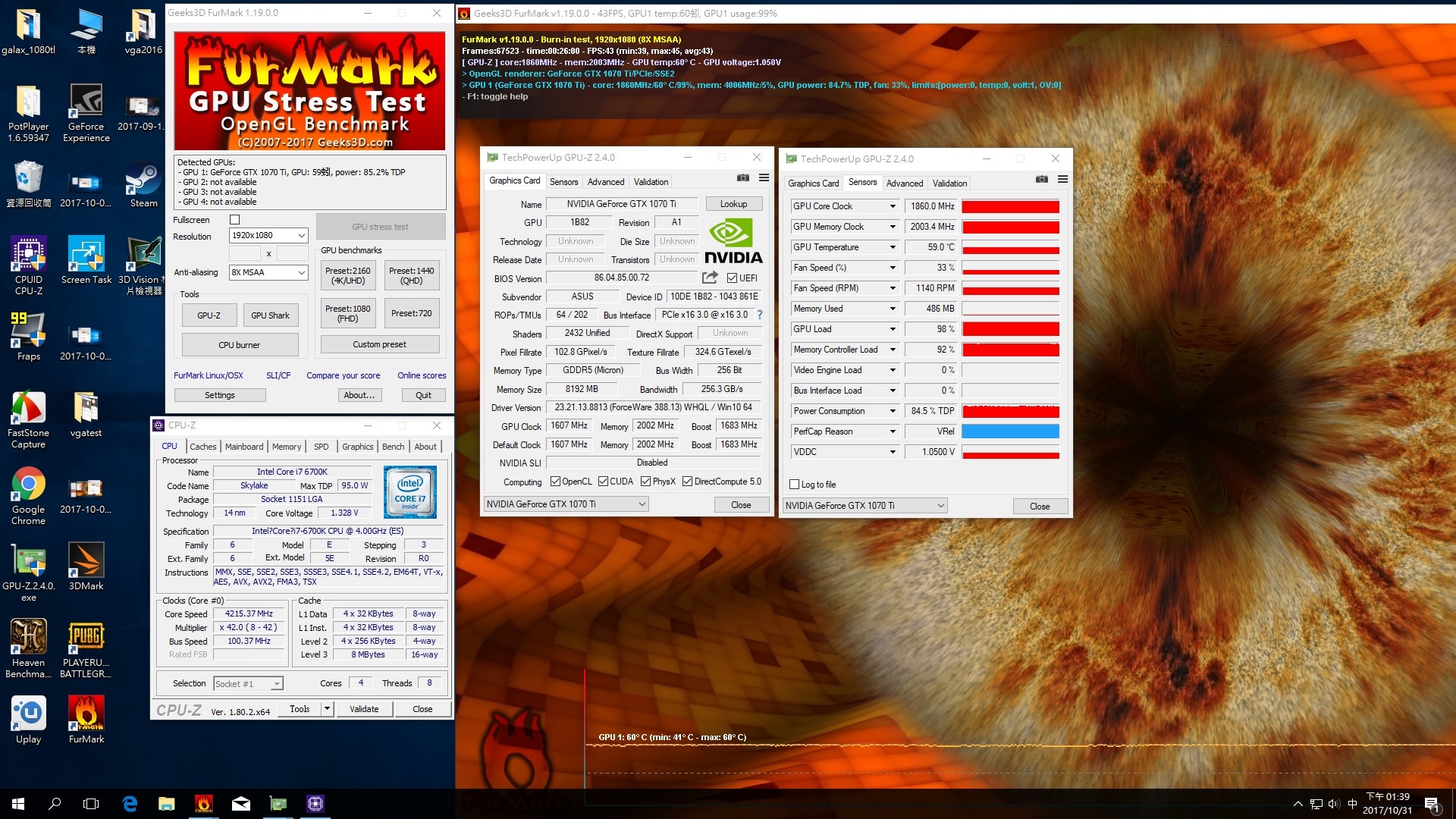
Task: Click the GPU Load red sensor graph
Action: pyautogui.click(x=1010, y=329)
